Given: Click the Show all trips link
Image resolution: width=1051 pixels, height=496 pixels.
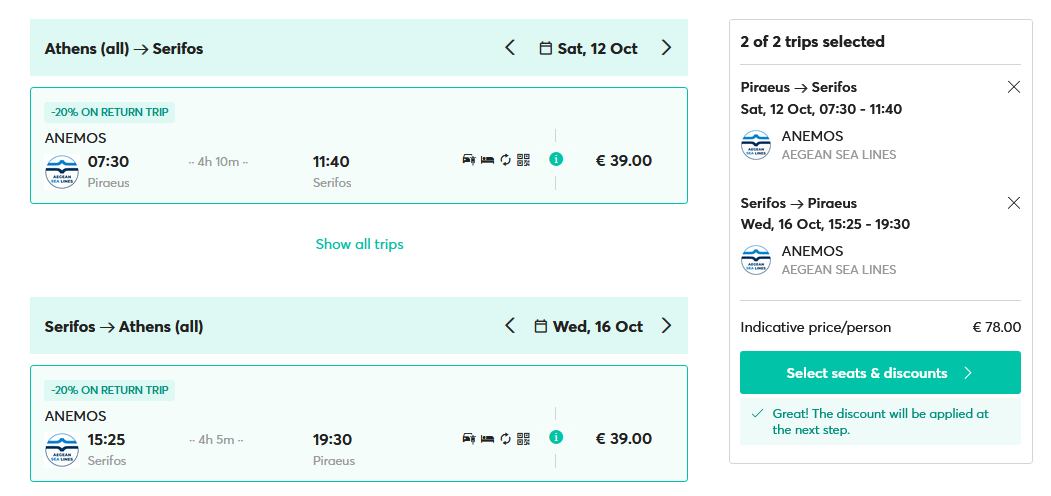Looking at the screenshot, I should (359, 244).
